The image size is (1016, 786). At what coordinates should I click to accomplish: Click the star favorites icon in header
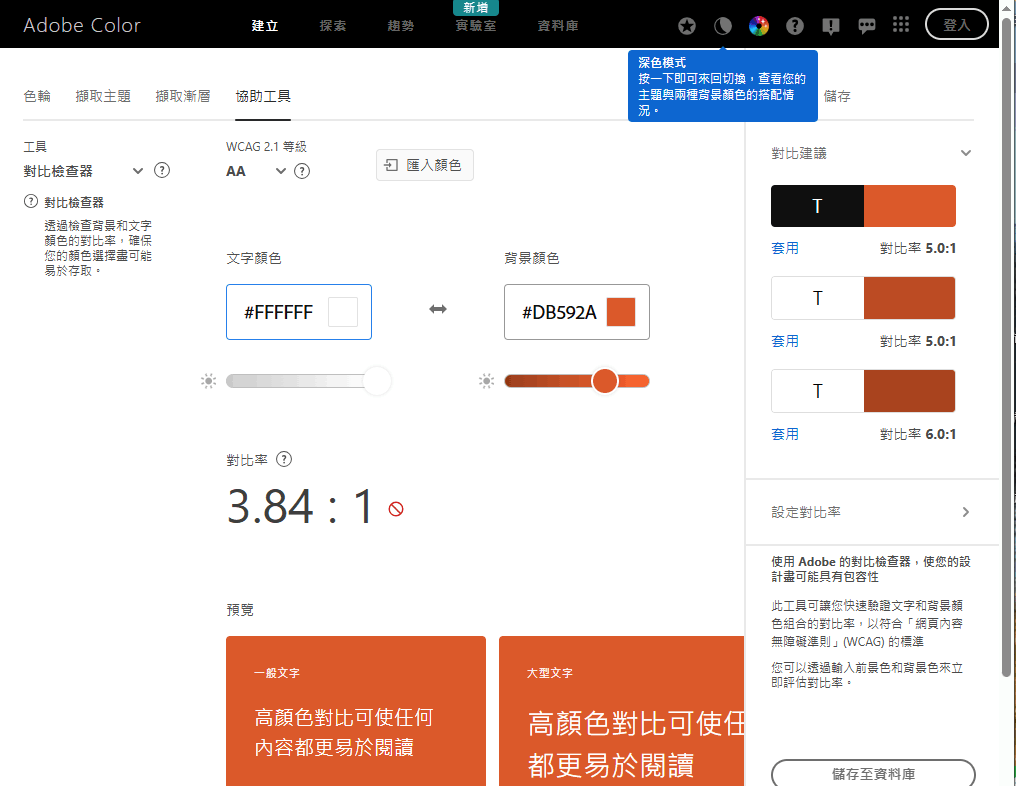[686, 26]
